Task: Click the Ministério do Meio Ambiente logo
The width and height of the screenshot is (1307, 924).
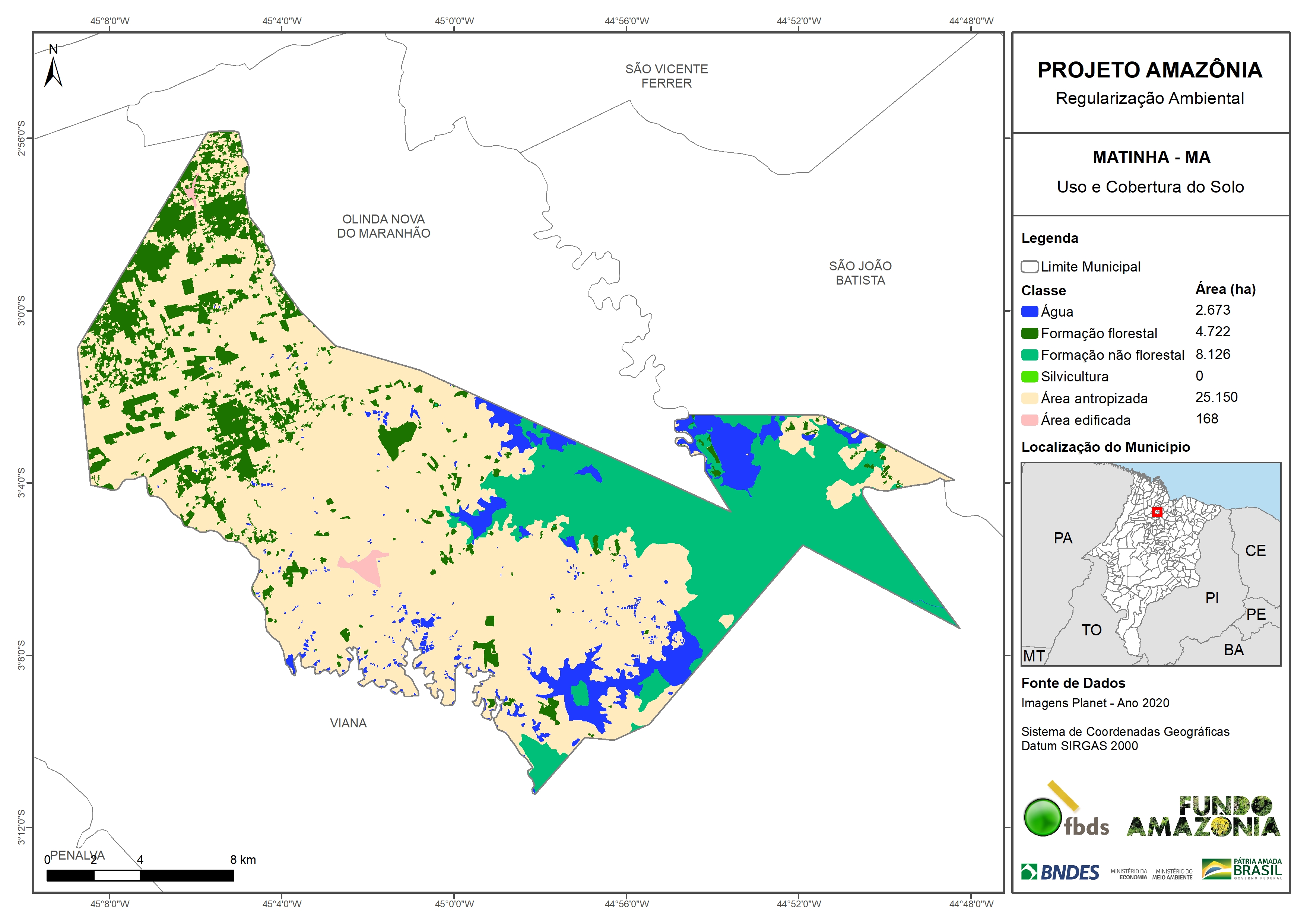Action: coord(1172,874)
